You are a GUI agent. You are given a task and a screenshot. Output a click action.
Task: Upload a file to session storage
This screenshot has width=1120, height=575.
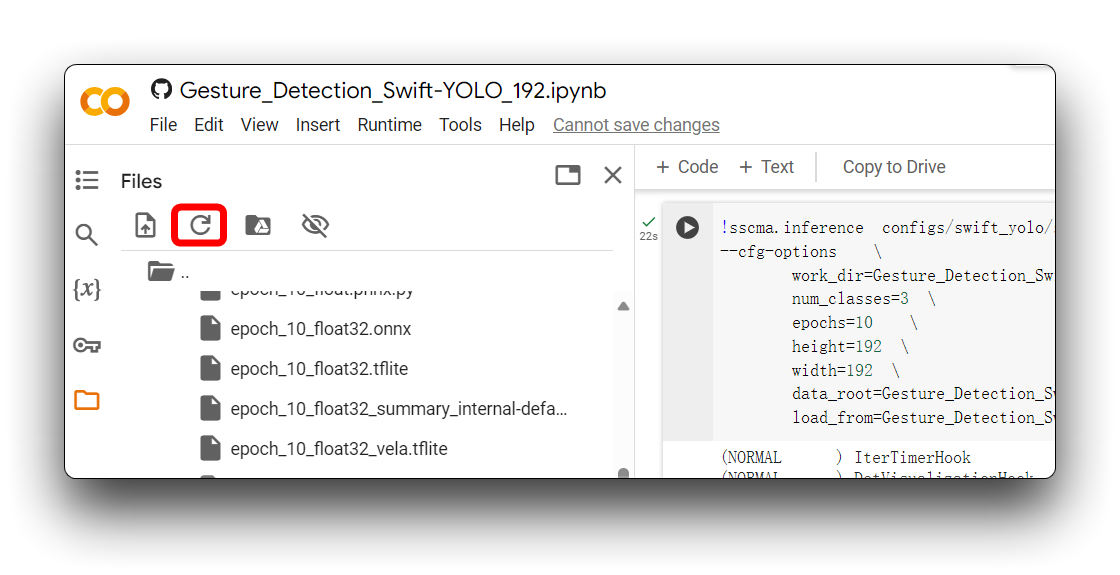click(146, 225)
